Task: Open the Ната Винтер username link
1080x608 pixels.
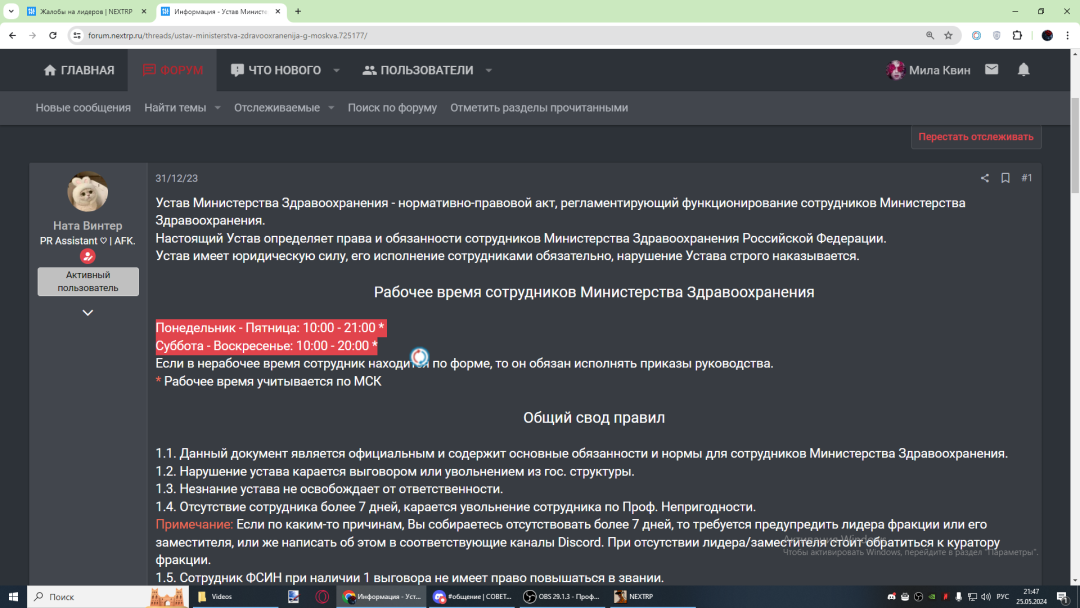Action: point(87,225)
